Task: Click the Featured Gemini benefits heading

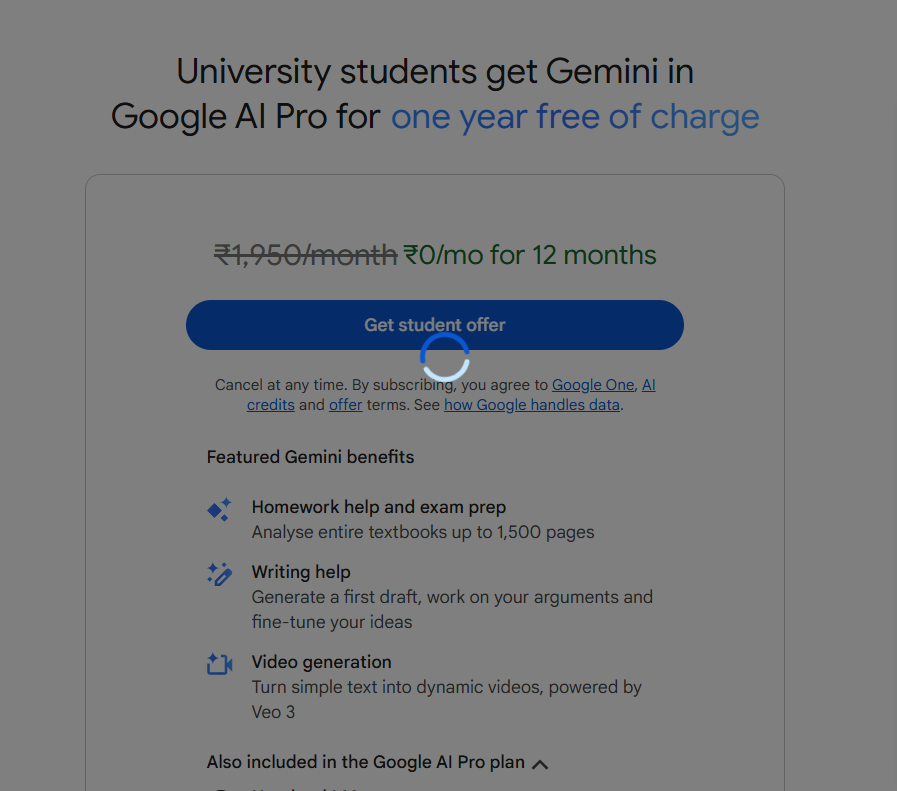Action: (x=310, y=457)
